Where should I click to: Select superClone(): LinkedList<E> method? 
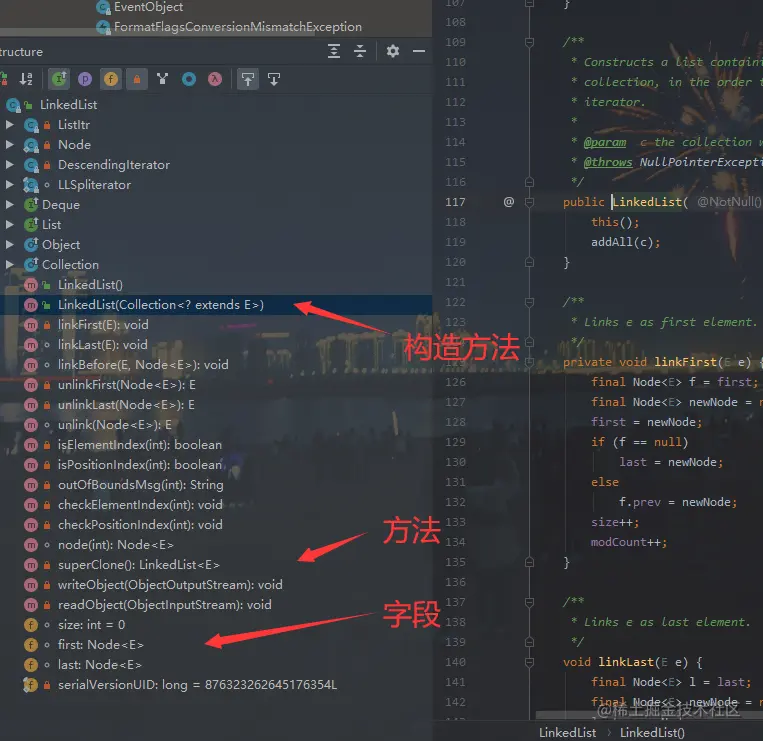click(139, 564)
